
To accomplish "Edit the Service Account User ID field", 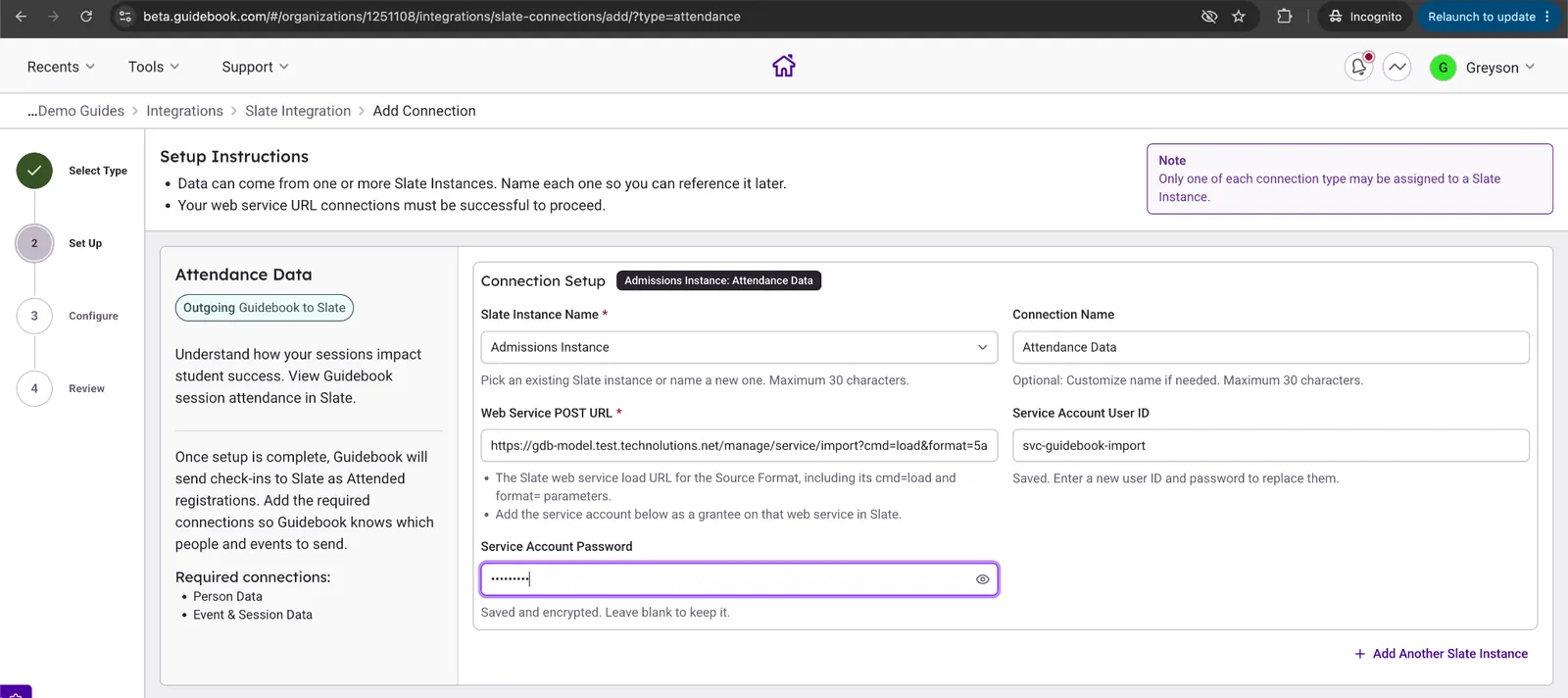I will coord(1270,445).
